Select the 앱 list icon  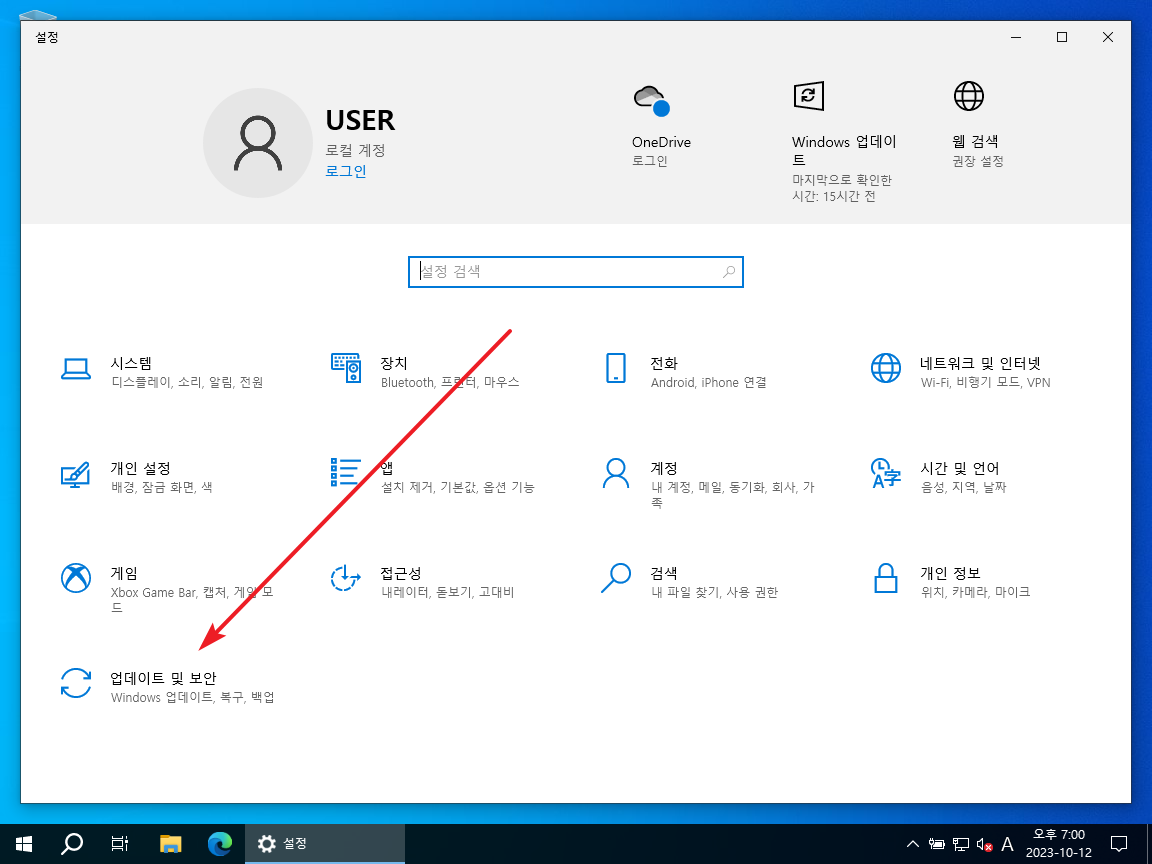click(346, 472)
